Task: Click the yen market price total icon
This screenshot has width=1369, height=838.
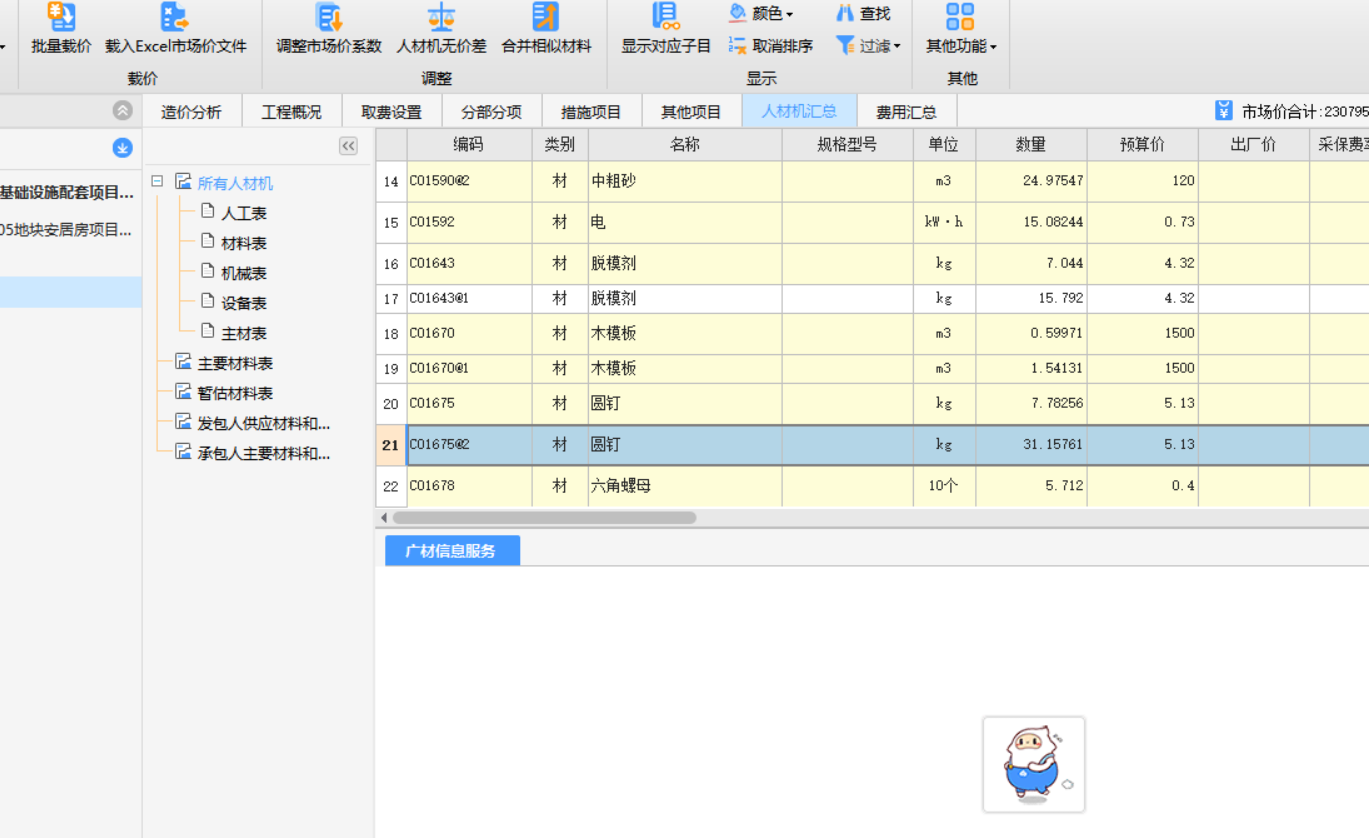Action: pos(1224,111)
